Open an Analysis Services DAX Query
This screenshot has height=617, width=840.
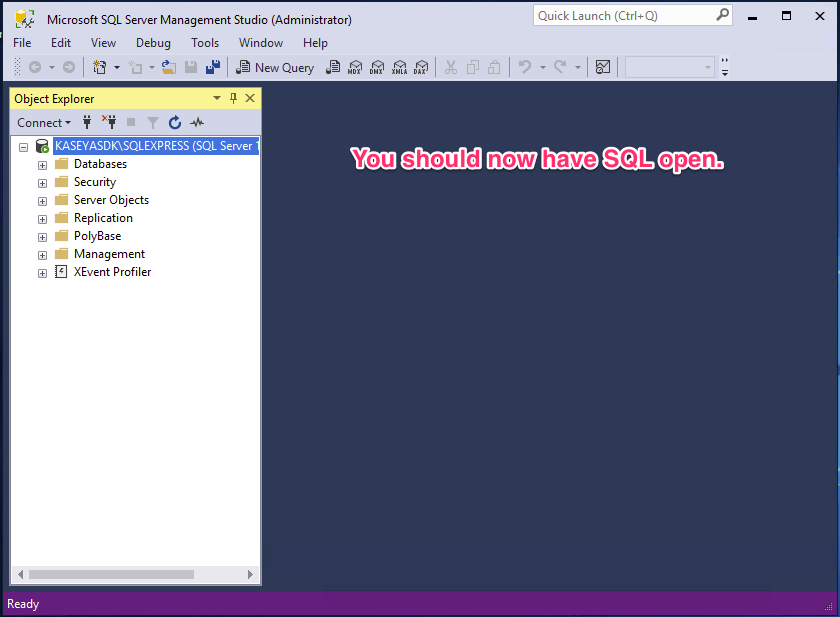(421, 67)
